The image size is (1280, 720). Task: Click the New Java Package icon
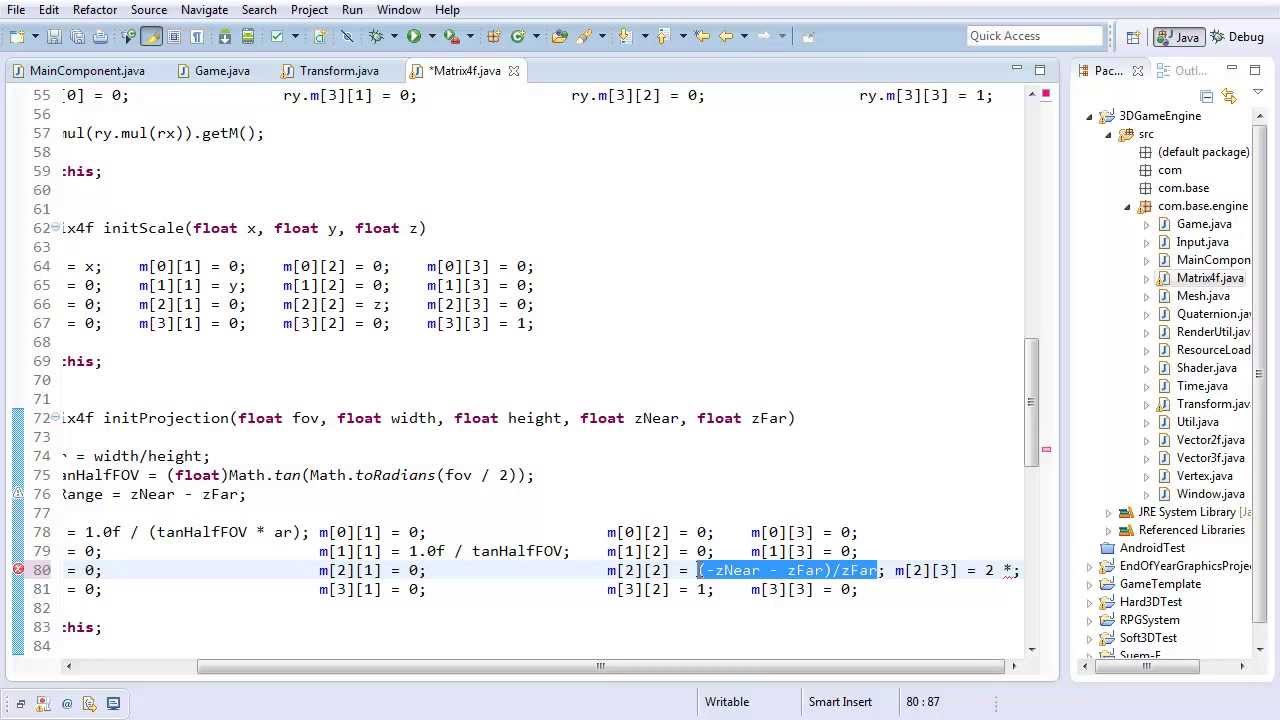[x=493, y=36]
